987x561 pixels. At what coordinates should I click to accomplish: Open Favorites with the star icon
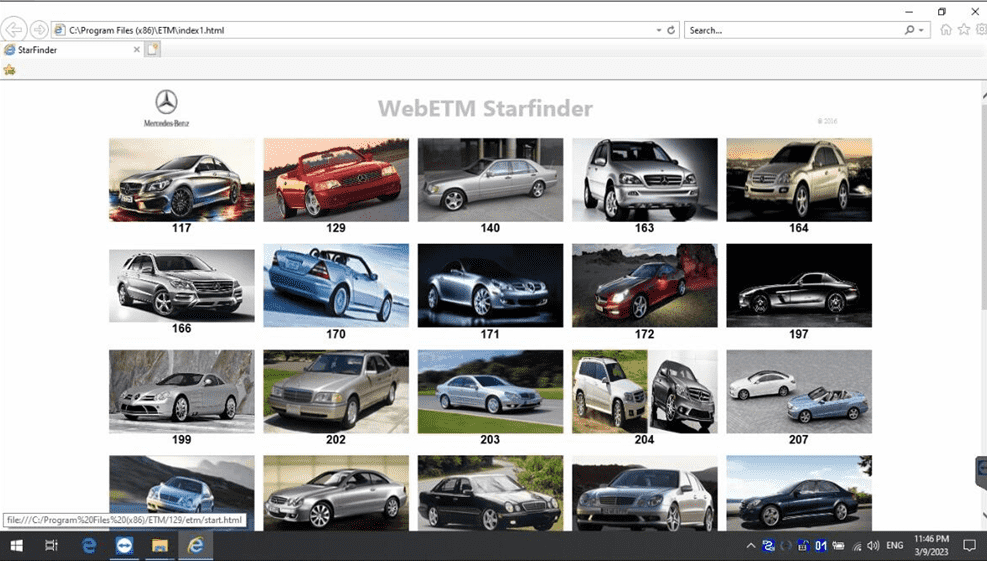[964, 30]
